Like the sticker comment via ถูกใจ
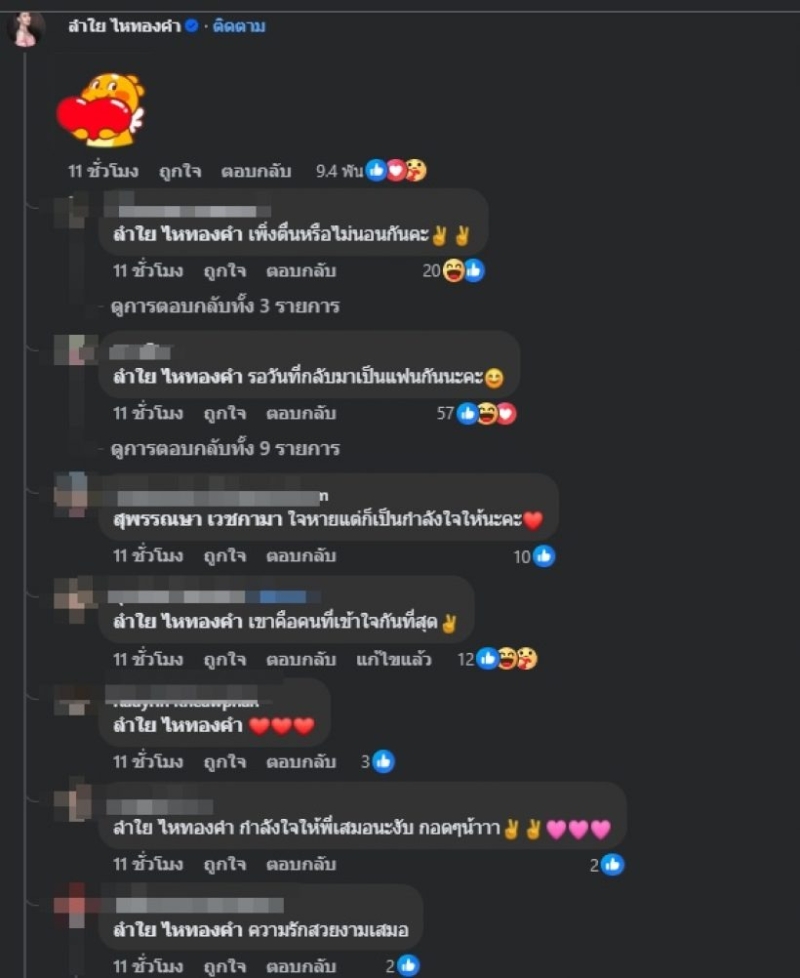Image resolution: width=800 pixels, height=978 pixels. coord(180,171)
